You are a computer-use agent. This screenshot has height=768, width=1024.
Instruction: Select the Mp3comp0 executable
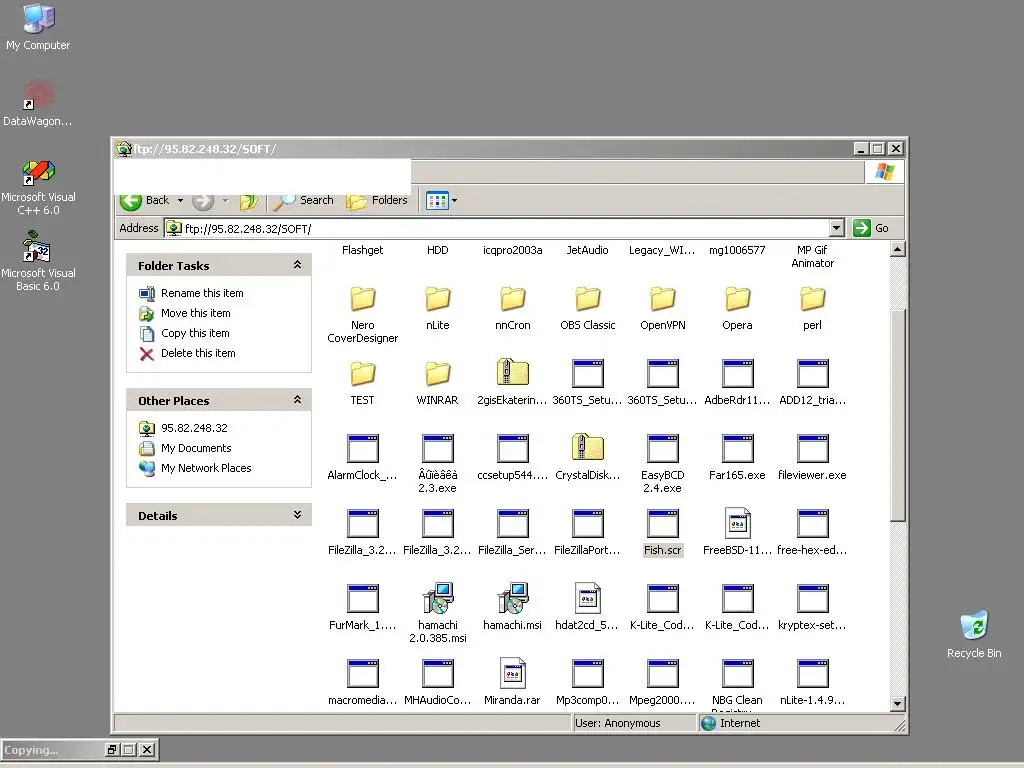[588, 683]
